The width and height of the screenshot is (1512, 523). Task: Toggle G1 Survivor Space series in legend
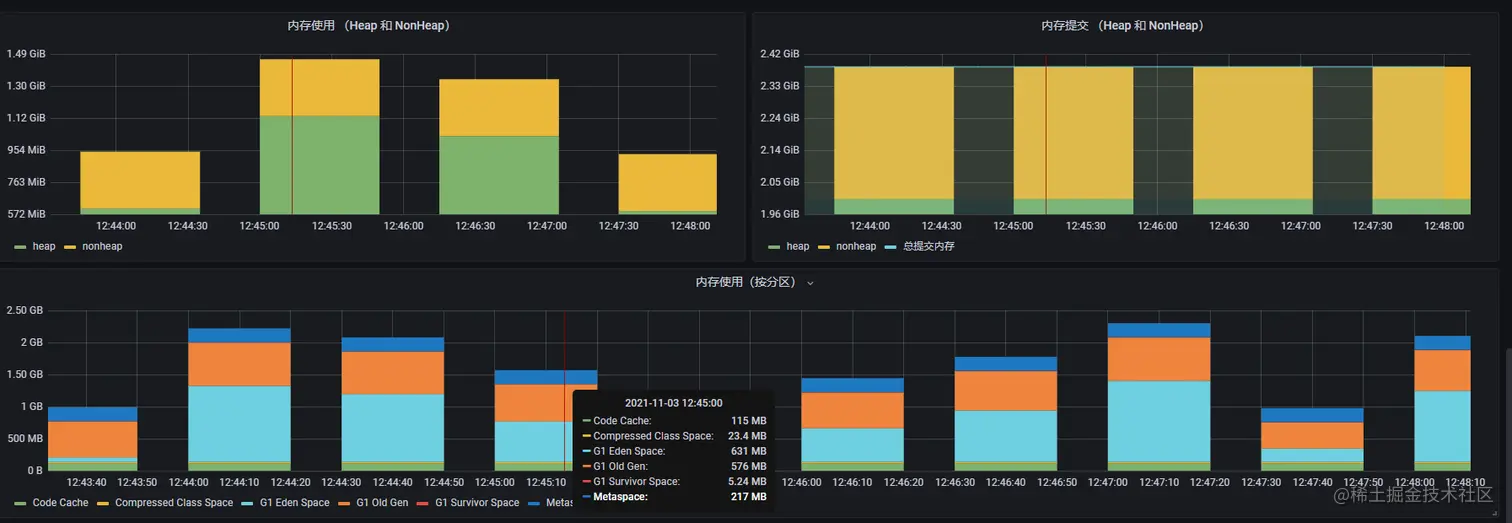[x=477, y=503]
